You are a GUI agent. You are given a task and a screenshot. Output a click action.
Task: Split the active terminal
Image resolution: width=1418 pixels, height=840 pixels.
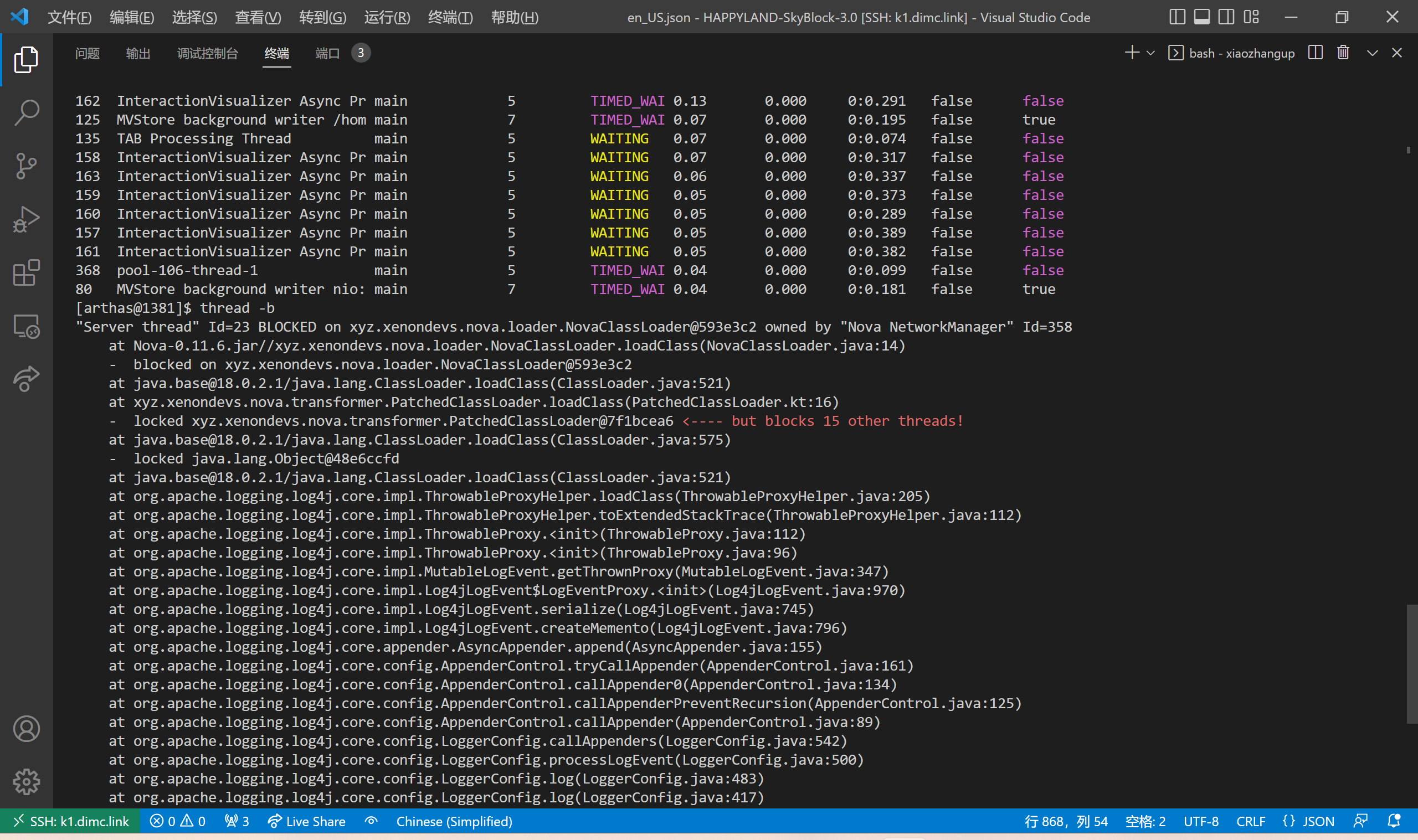[1316, 52]
